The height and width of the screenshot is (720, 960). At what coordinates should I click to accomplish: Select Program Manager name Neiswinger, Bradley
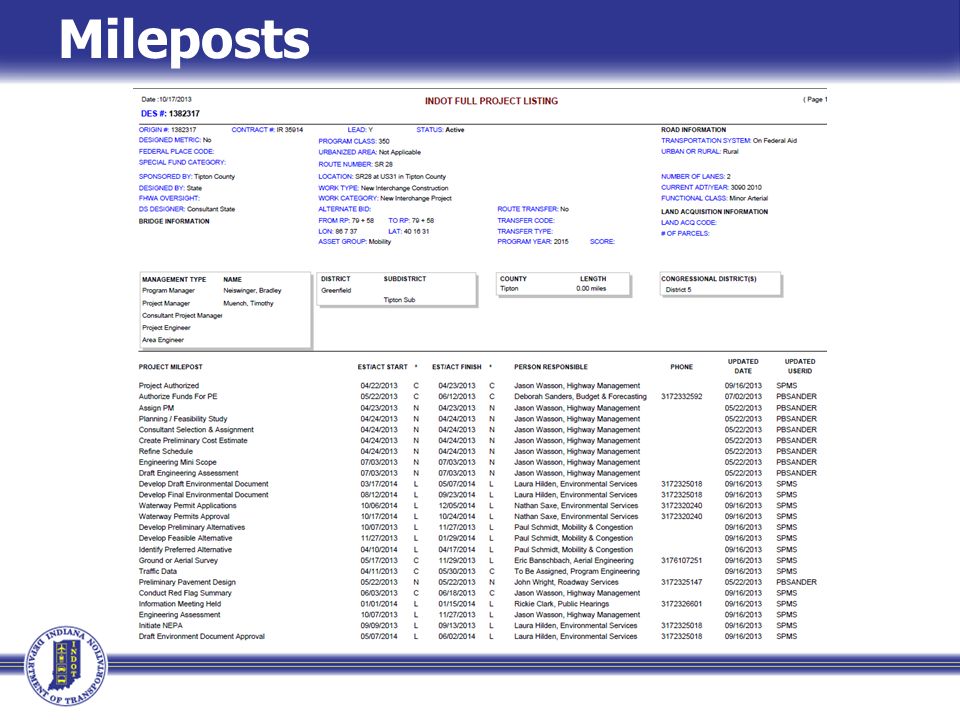252,290
